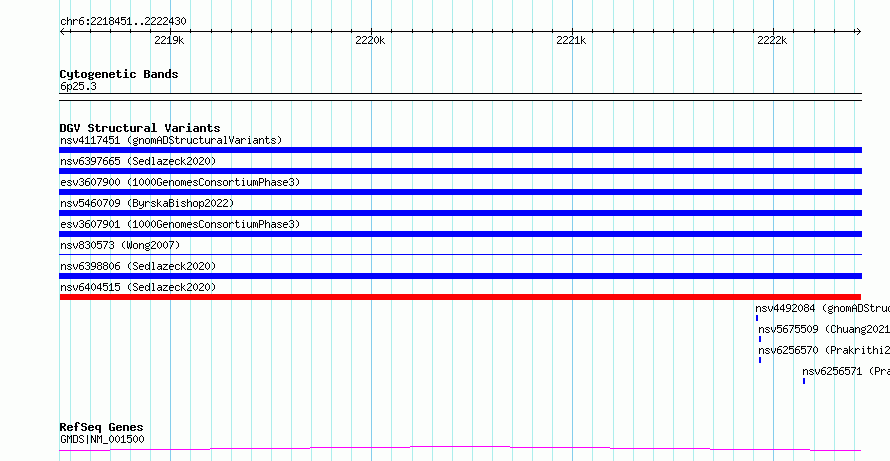The height and width of the screenshot is (461, 890).
Task: Select the blue bar under esv3607901
Action: click(x=460, y=234)
